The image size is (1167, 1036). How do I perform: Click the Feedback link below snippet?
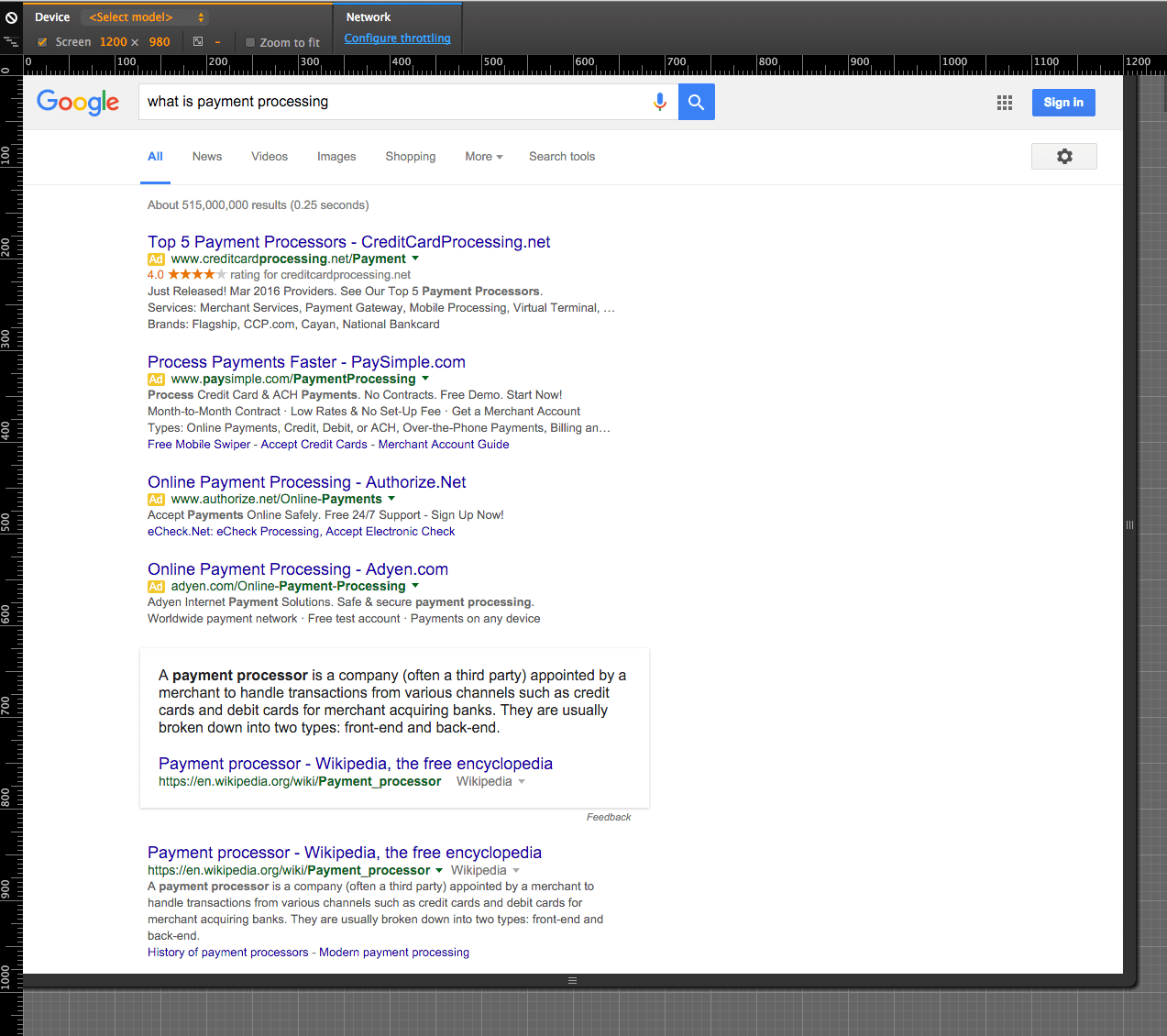tap(609, 817)
